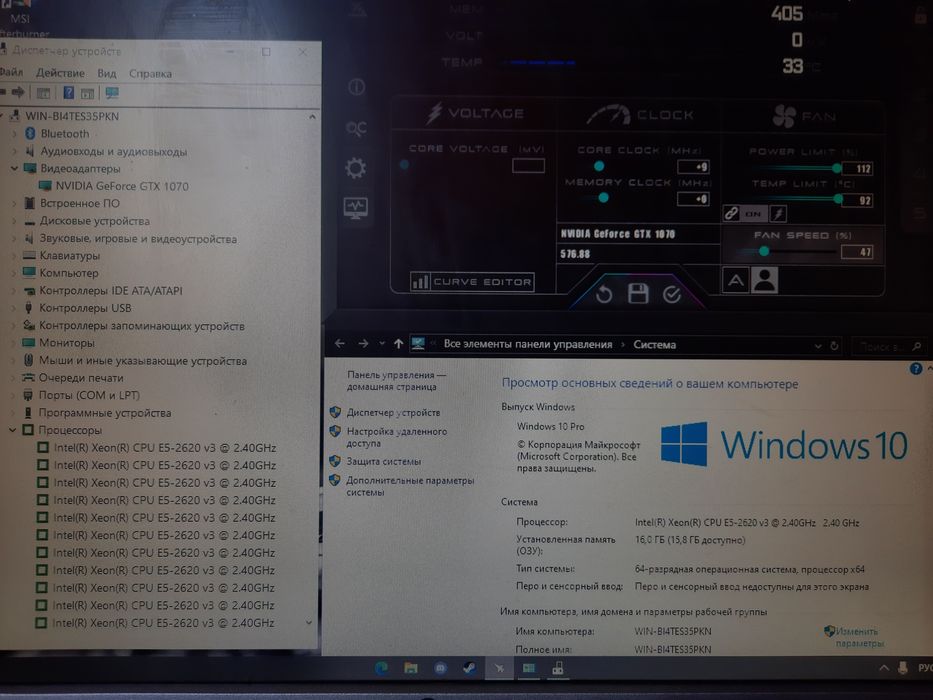933x700 pixels.
Task: Click the refresh icon in System address bar
Action: [834, 345]
